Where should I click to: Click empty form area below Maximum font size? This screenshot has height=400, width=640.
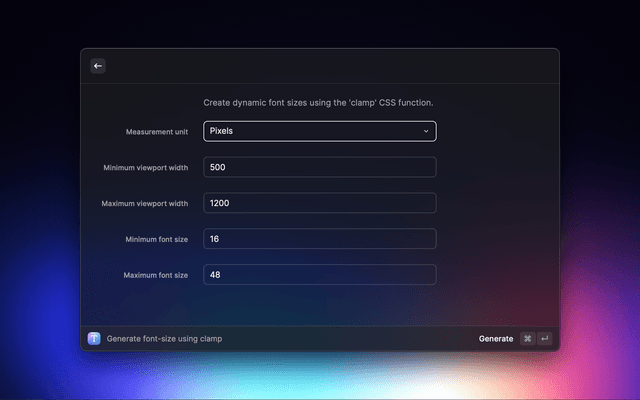pos(319,306)
